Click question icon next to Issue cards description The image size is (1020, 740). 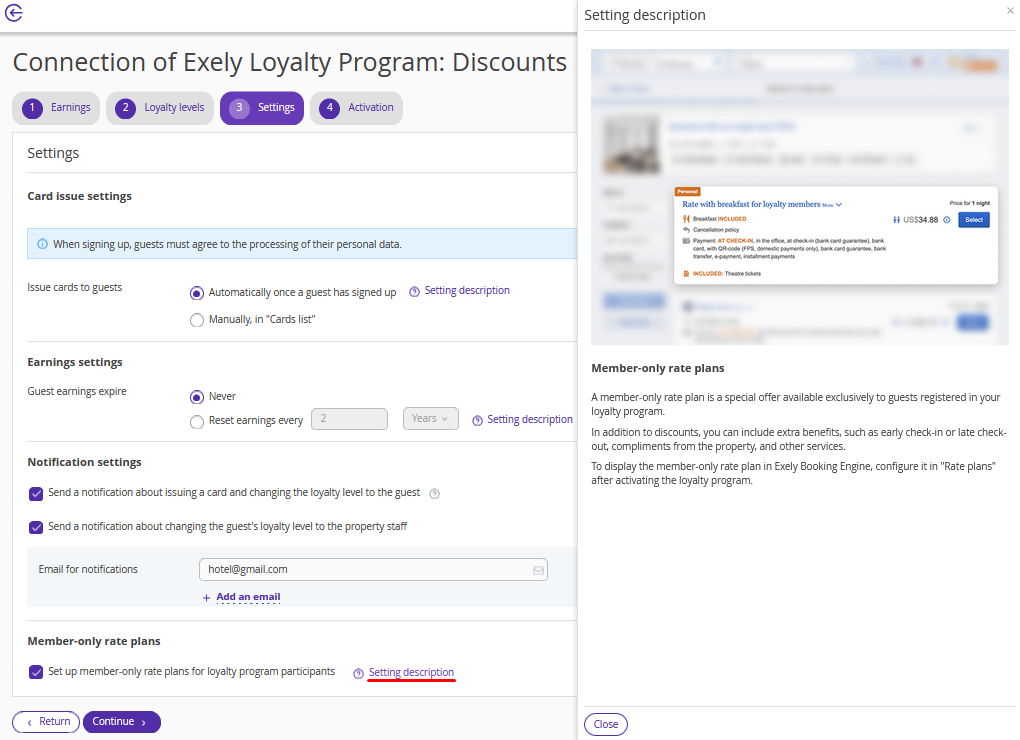(414, 292)
